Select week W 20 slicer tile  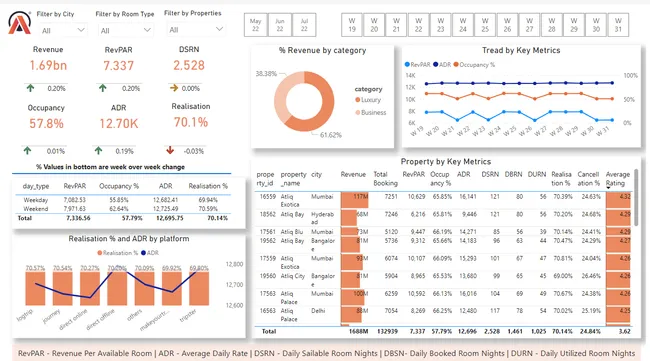point(374,25)
